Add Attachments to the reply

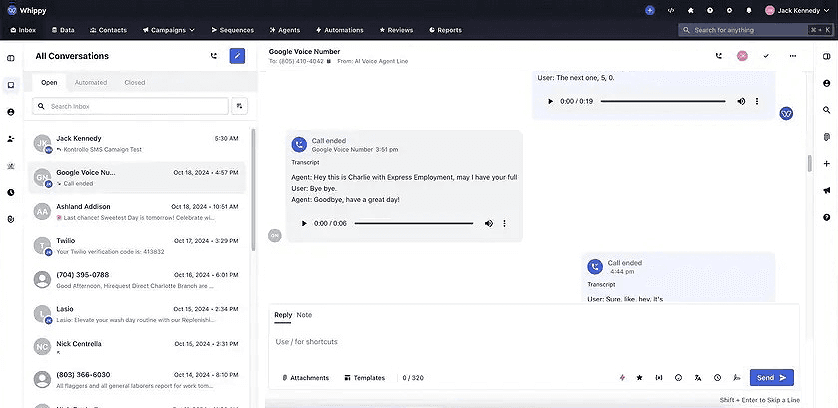(306, 378)
